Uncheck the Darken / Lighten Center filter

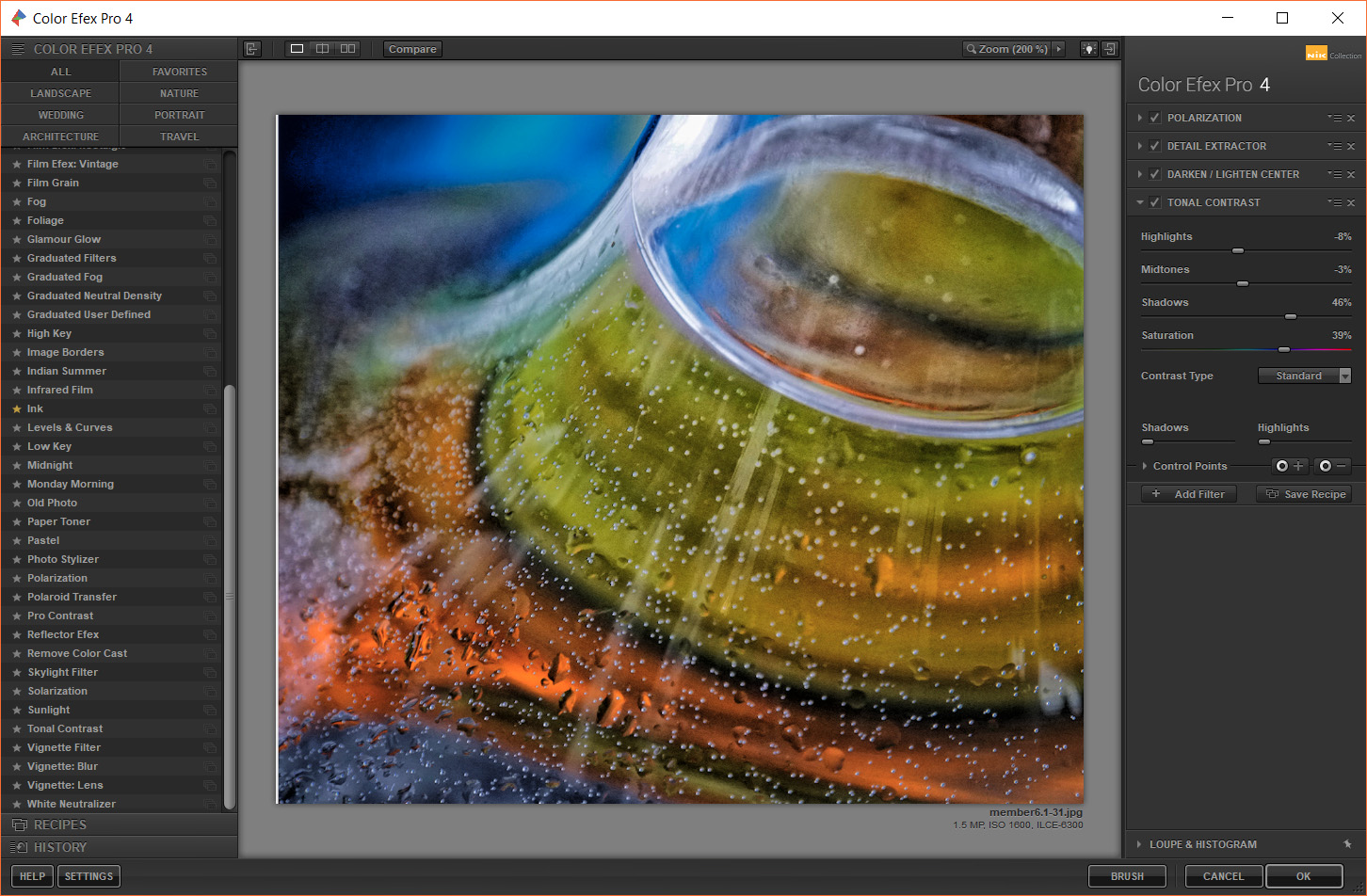1155,174
